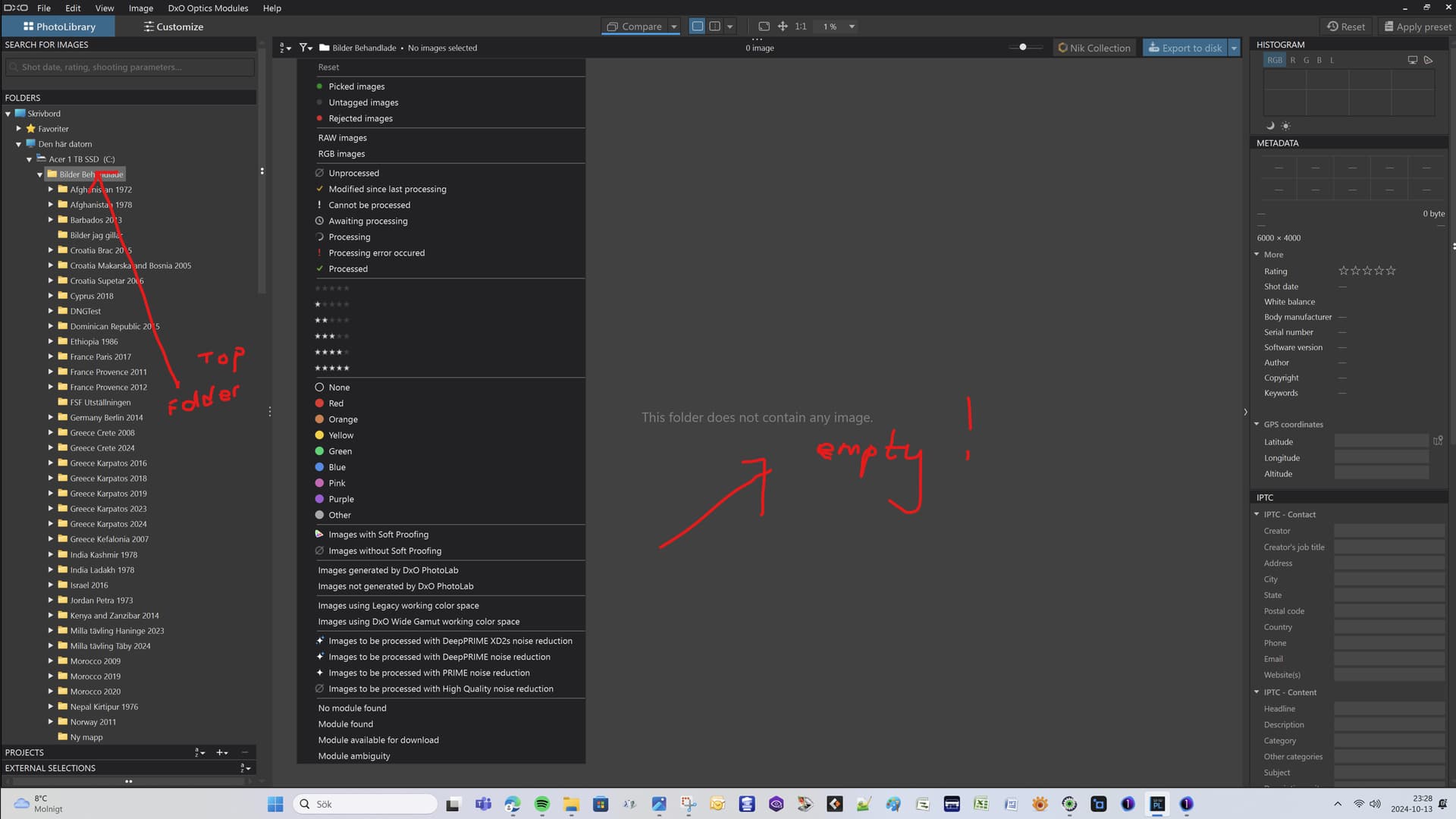Viewport: 1456px width, 819px height.
Task: Open the Image menu
Action: click(140, 8)
